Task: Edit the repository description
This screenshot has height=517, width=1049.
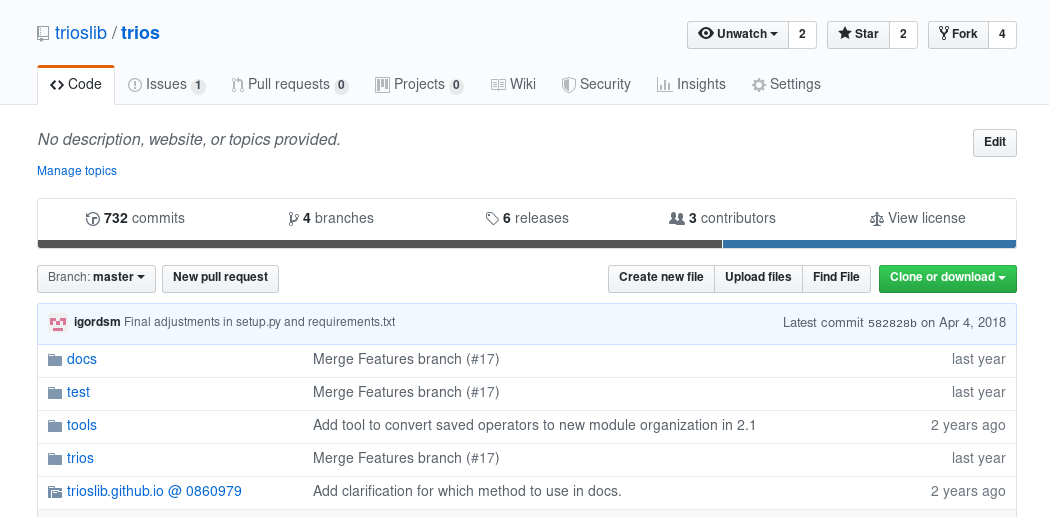Action: pos(995,142)
